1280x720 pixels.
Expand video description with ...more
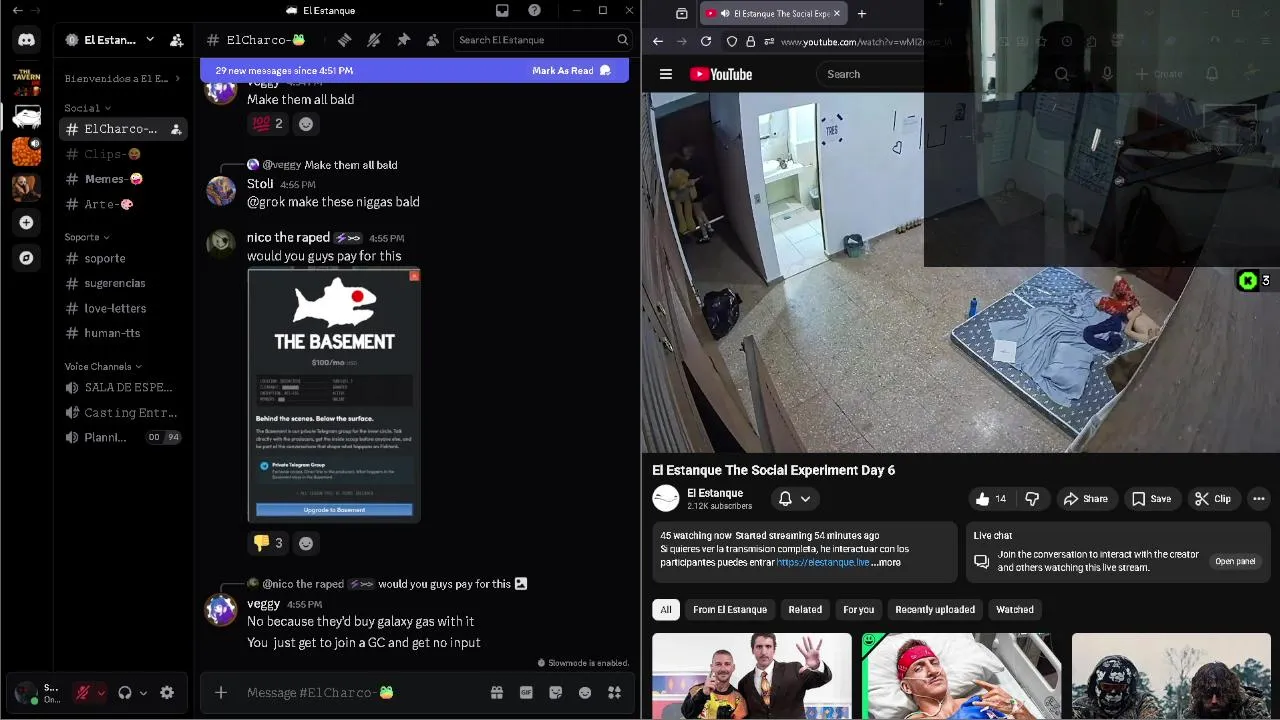tap(886, 562)
